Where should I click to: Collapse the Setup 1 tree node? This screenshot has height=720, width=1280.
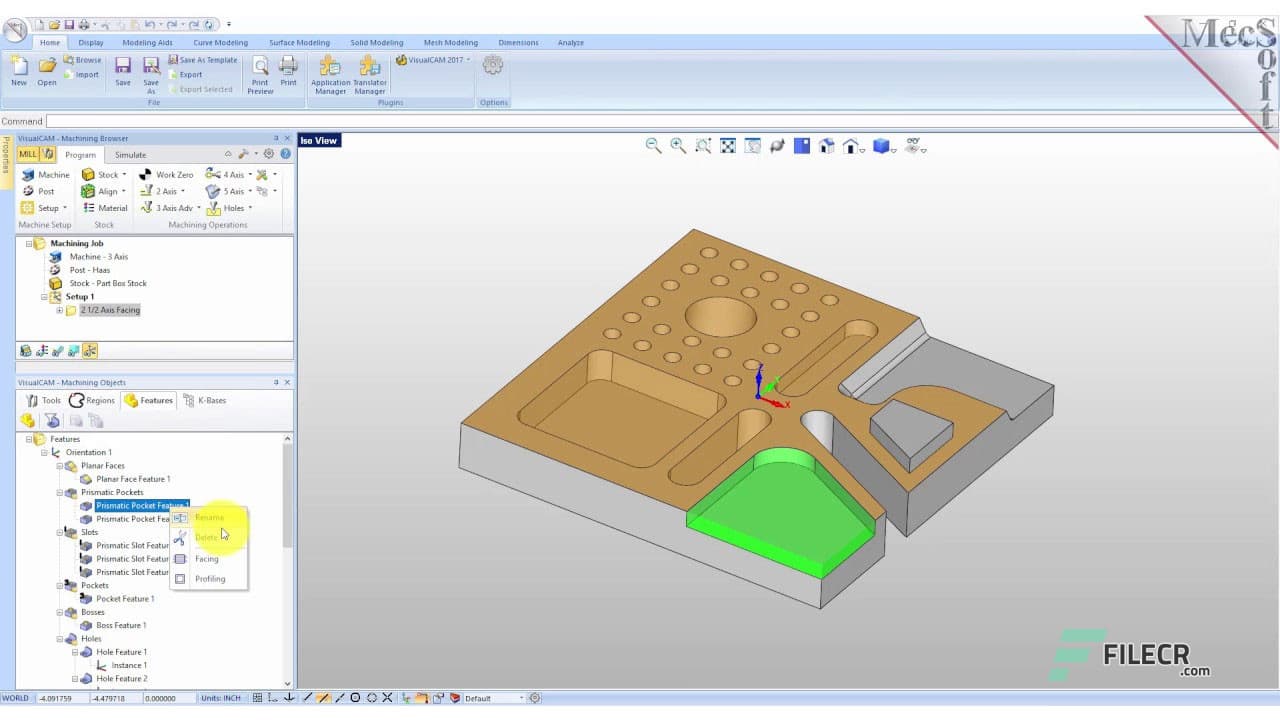pos(44,297)
